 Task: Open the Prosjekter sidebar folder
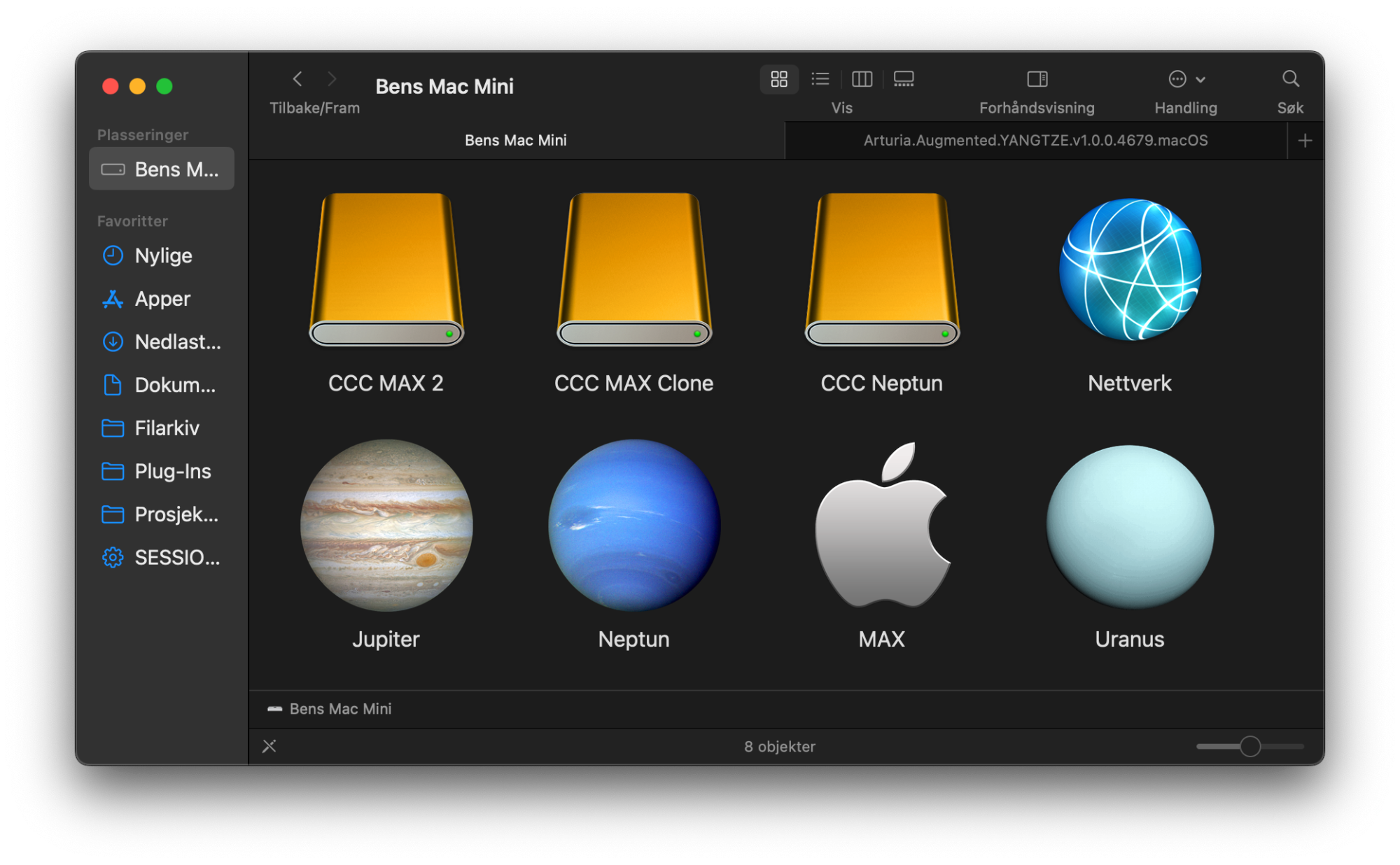(x=162, y=514)
